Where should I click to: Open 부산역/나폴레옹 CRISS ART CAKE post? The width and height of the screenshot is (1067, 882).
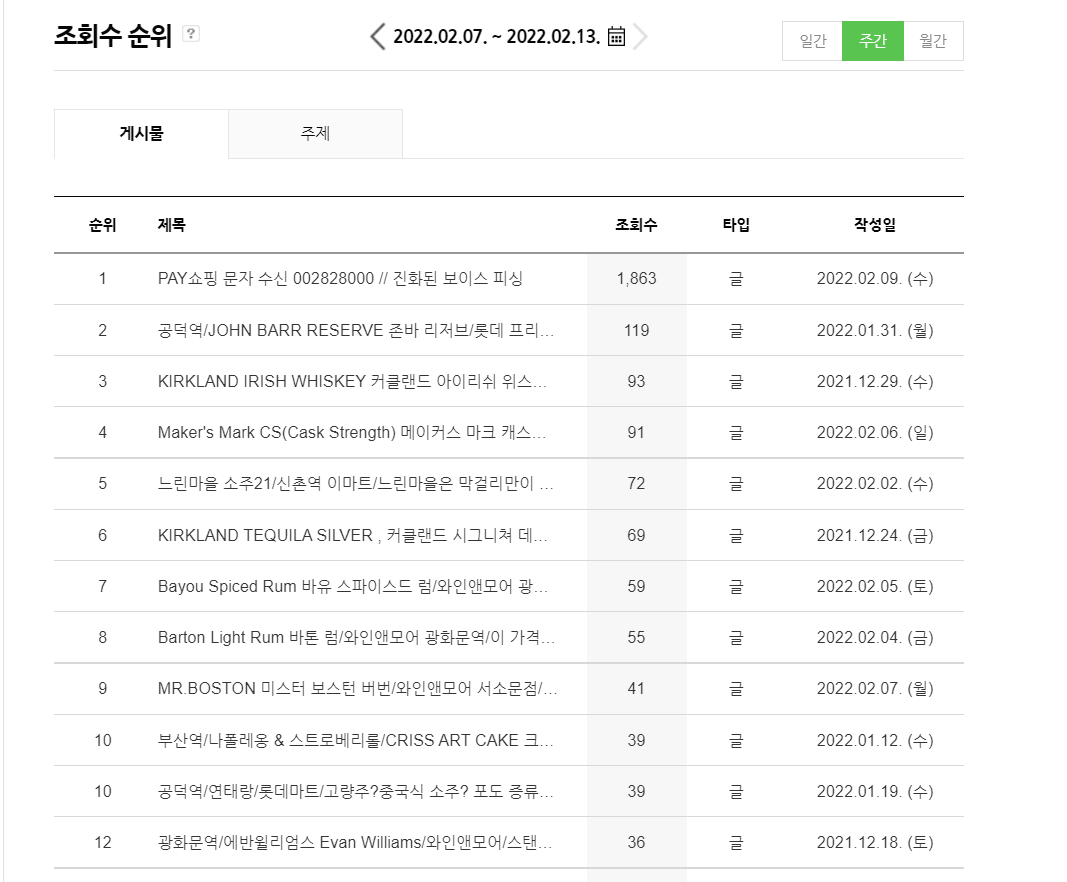tap(356, 740)
